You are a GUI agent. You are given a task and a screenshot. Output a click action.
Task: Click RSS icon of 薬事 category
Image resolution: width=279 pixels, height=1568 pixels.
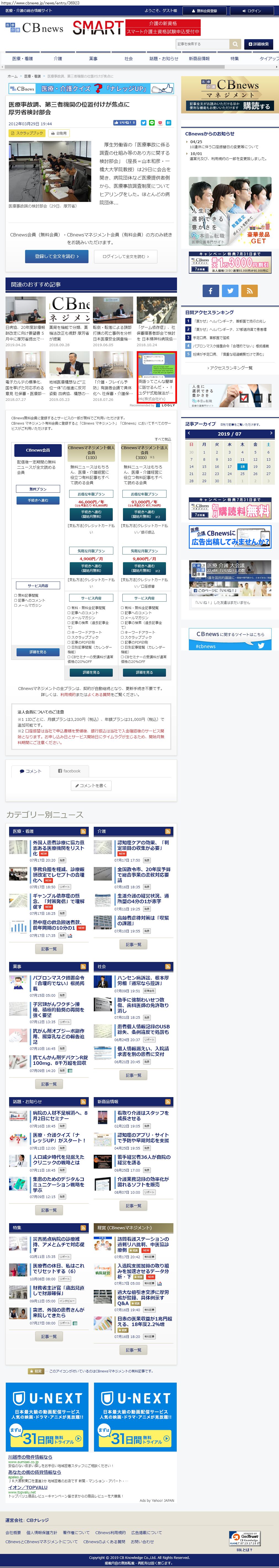pyautogui.click(x=83, y=967)
